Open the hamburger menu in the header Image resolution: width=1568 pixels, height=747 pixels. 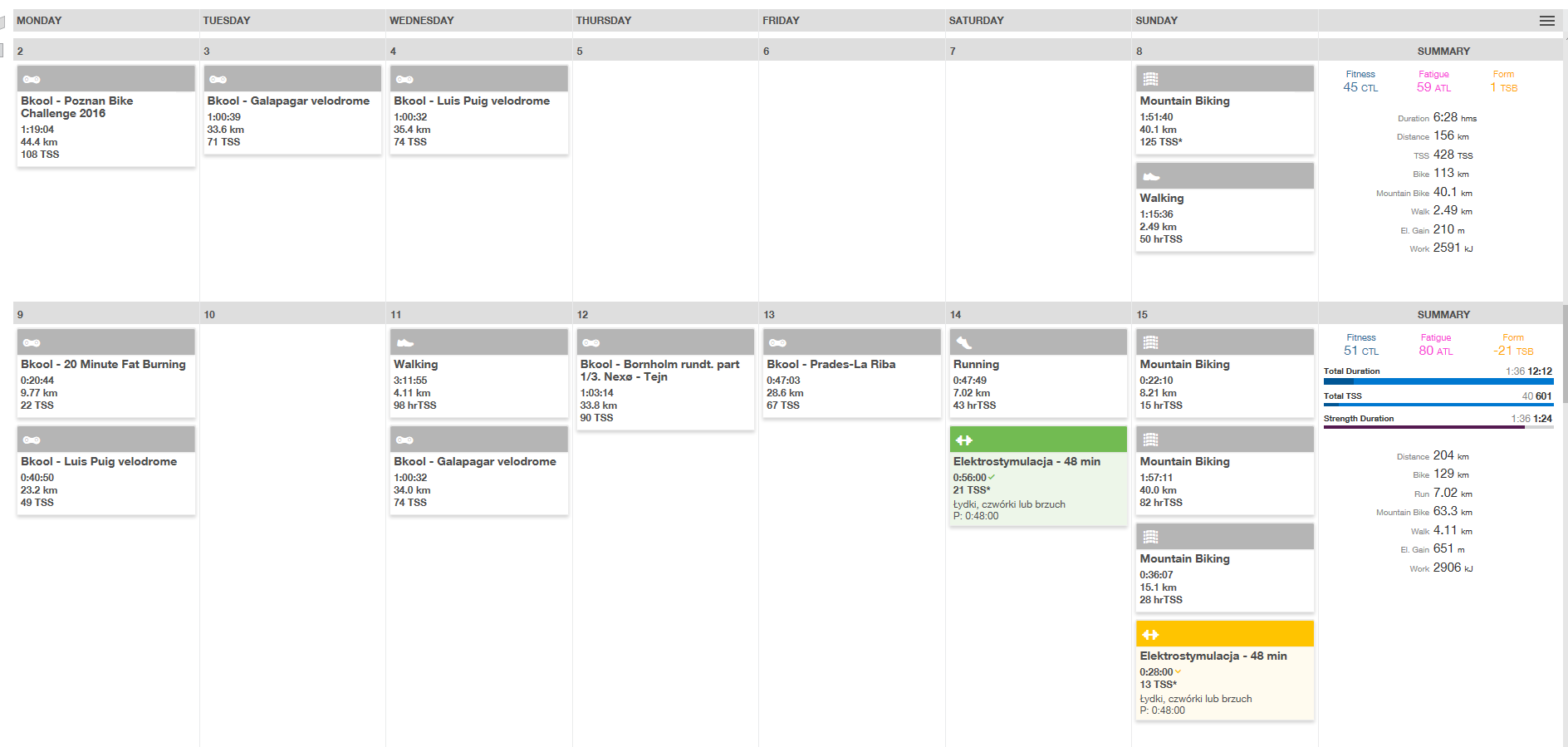[1546, 21]
